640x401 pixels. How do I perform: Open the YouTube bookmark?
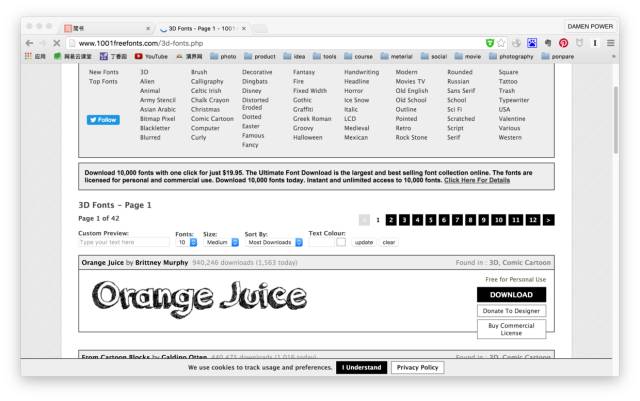pos(151,56)
